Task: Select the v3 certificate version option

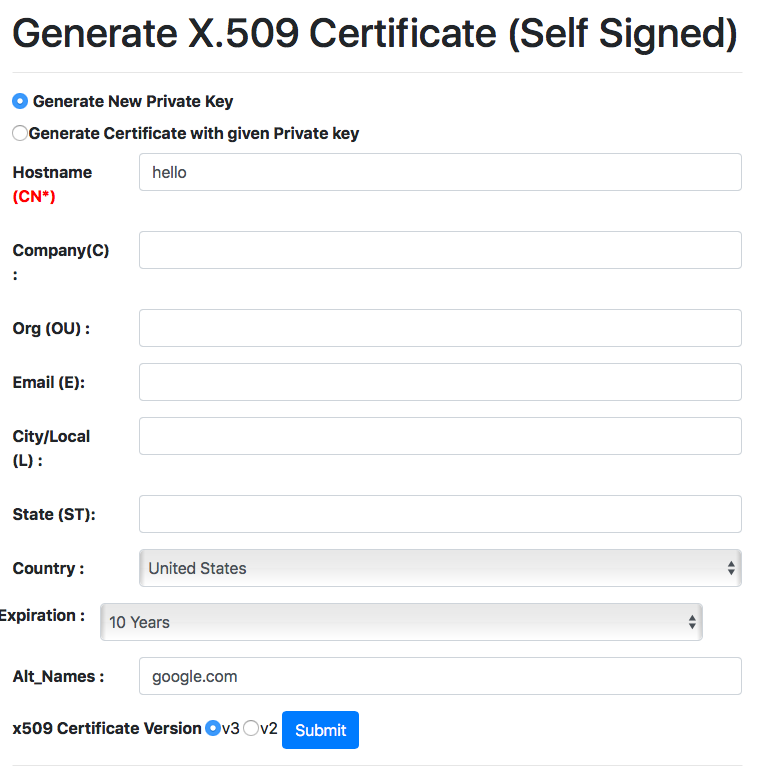Action: [213, 728]
